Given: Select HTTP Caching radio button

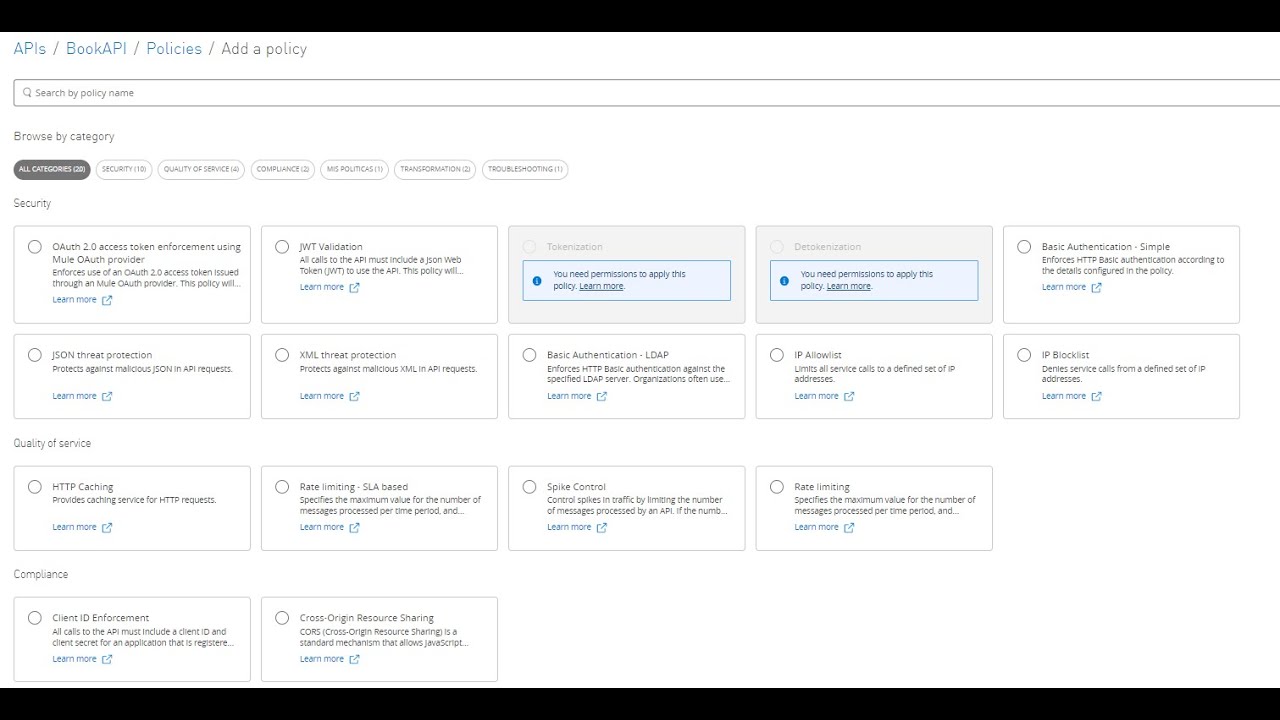Looking at the screenshot, I should click(x=35, y=487).
